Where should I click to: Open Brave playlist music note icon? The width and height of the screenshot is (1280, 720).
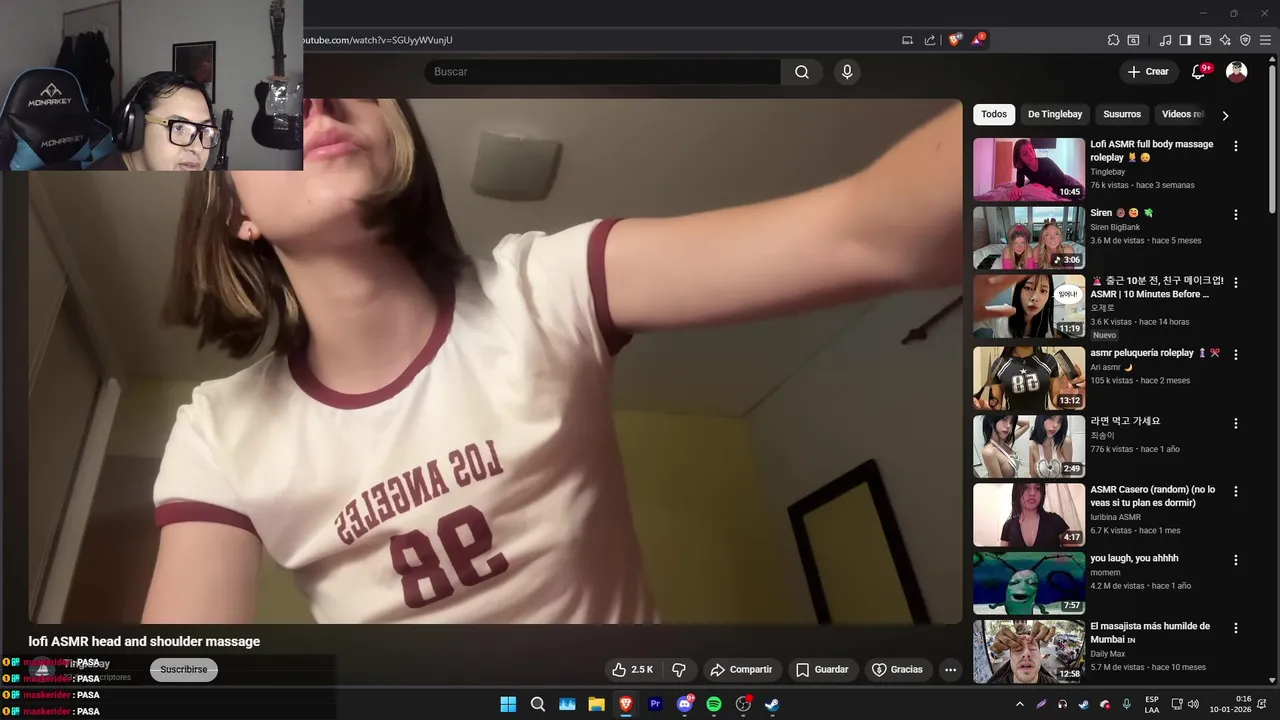pos(1165,40)
